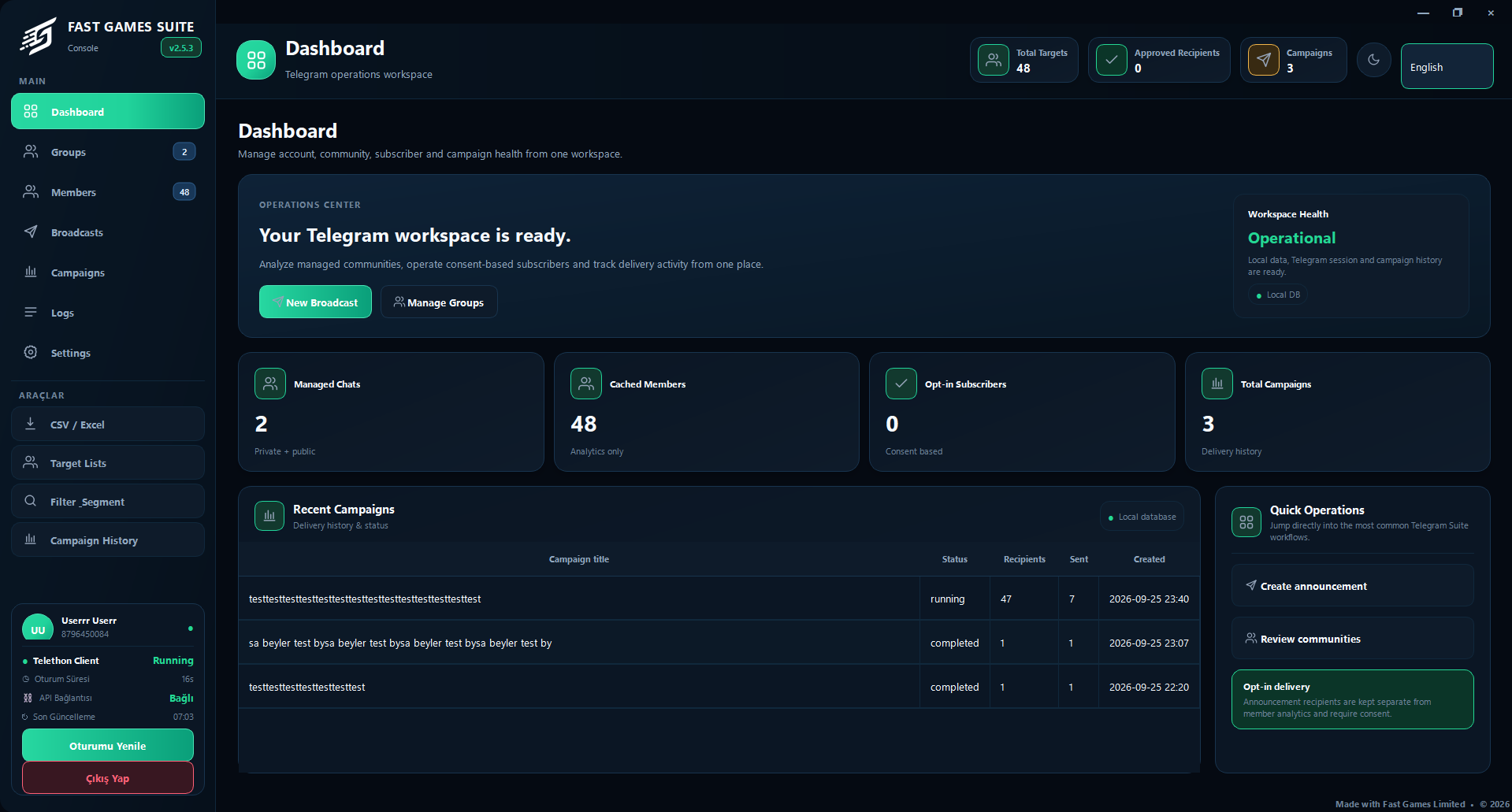This screenshot has height=812, width=1512.
Task: Click the Operational workspace health text
Action: tap(1291, 238)
